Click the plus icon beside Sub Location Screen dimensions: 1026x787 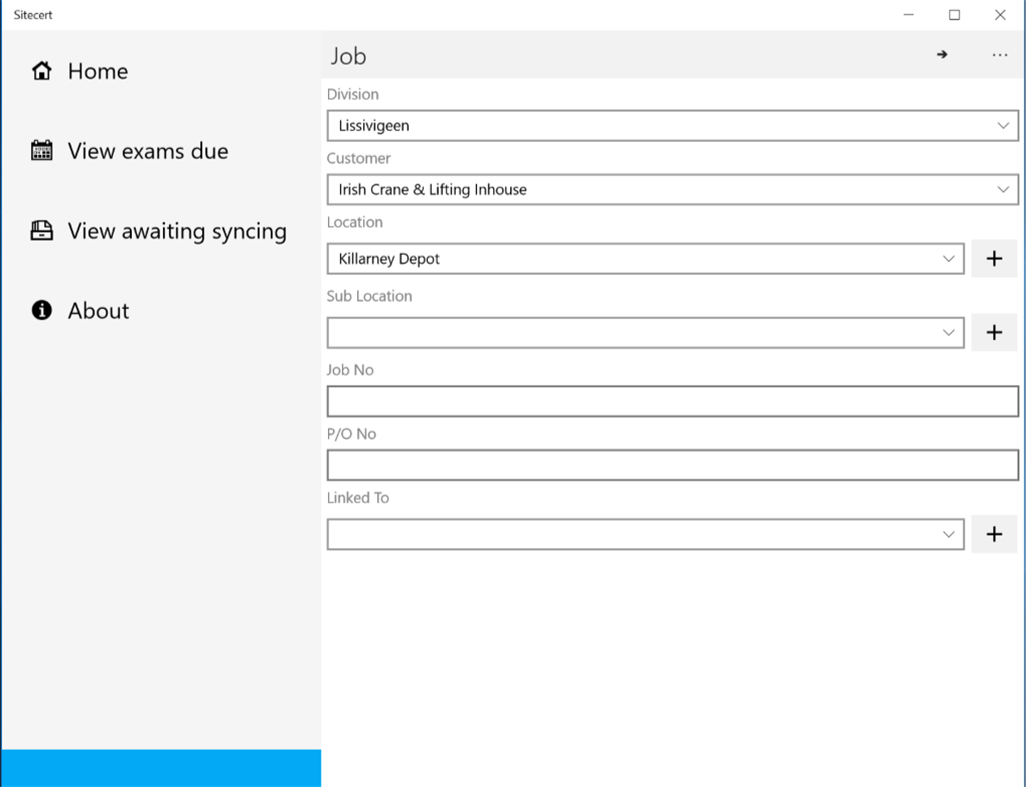pos(994,332)
